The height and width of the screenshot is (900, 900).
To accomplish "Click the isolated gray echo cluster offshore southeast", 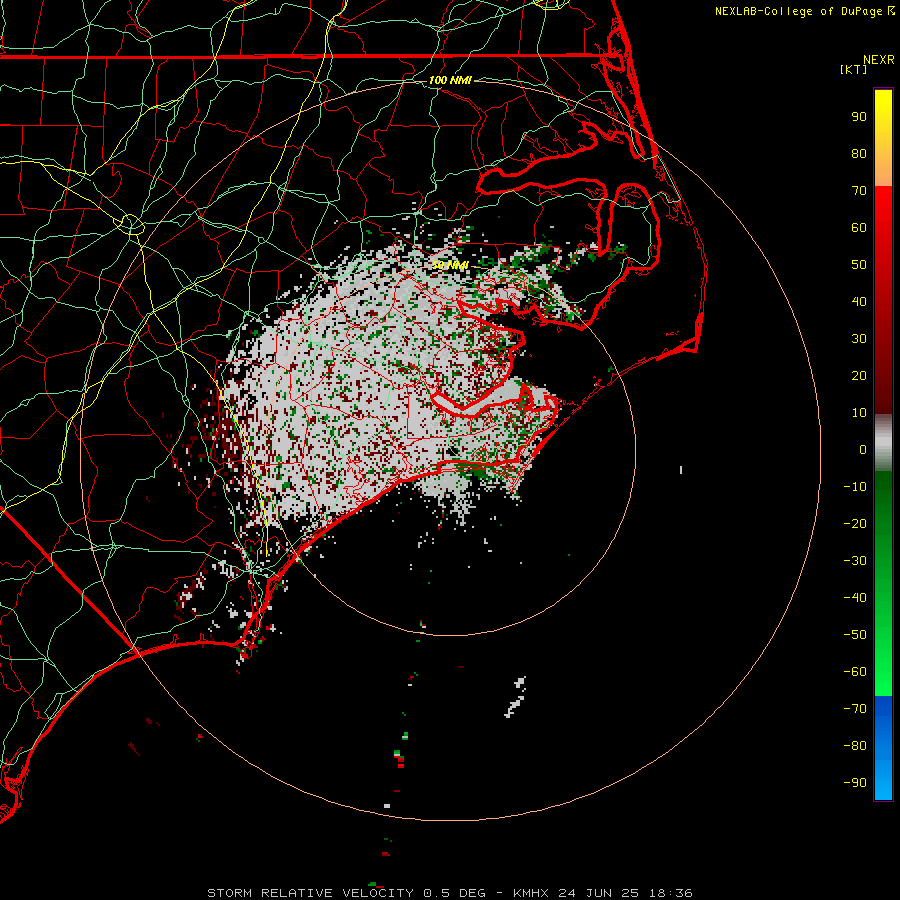I will [x=515, y=697].
